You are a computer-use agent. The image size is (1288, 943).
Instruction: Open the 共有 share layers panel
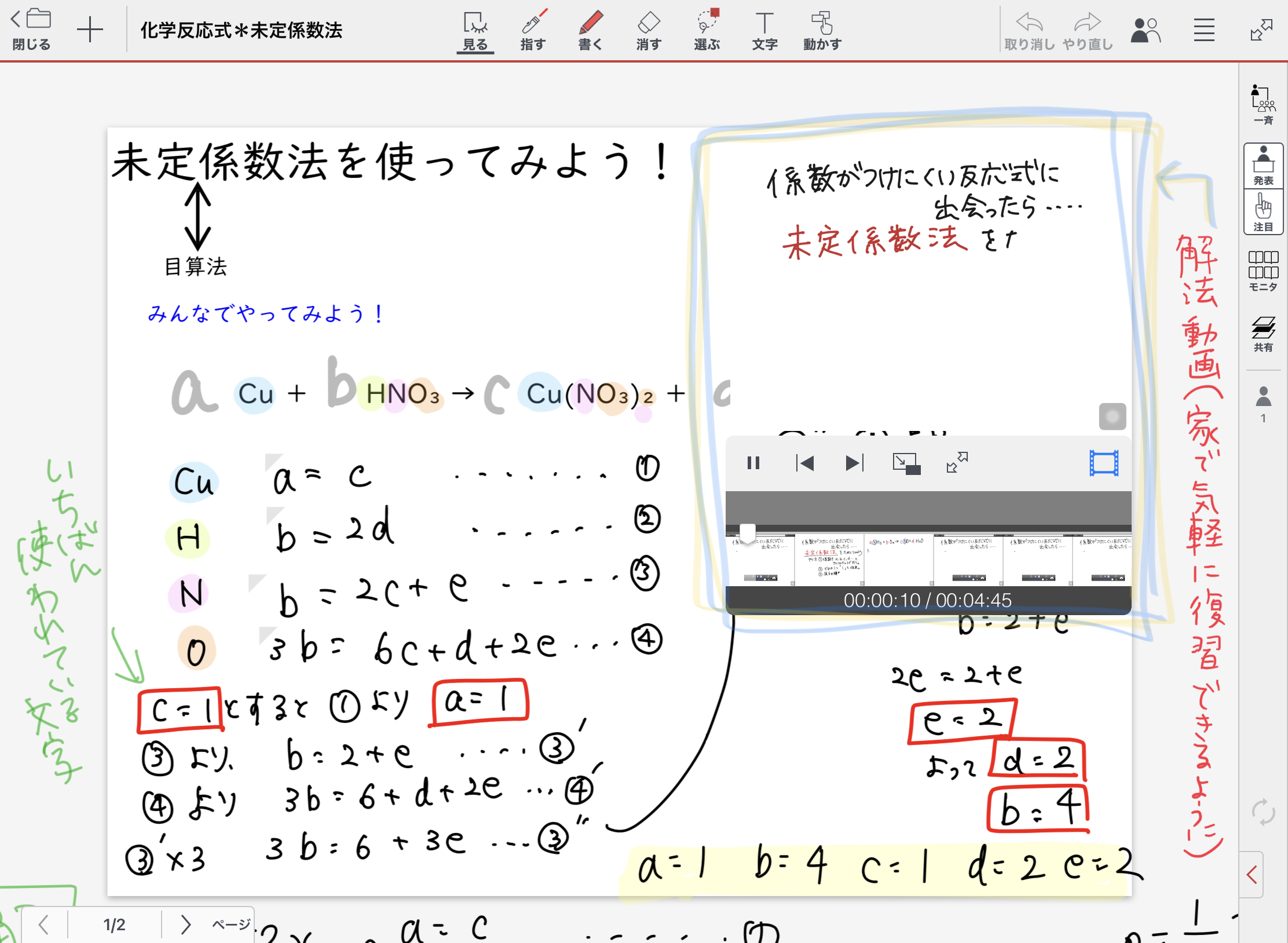pos(1263,334)
